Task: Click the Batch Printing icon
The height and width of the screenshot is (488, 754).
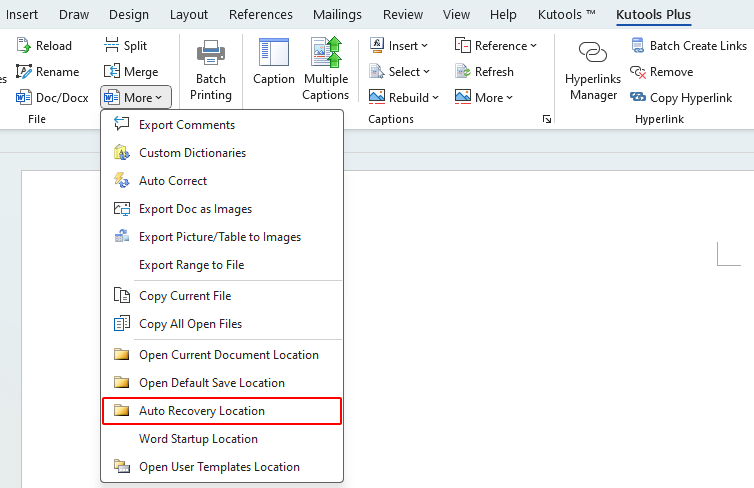Action: (x=211, y=54)
